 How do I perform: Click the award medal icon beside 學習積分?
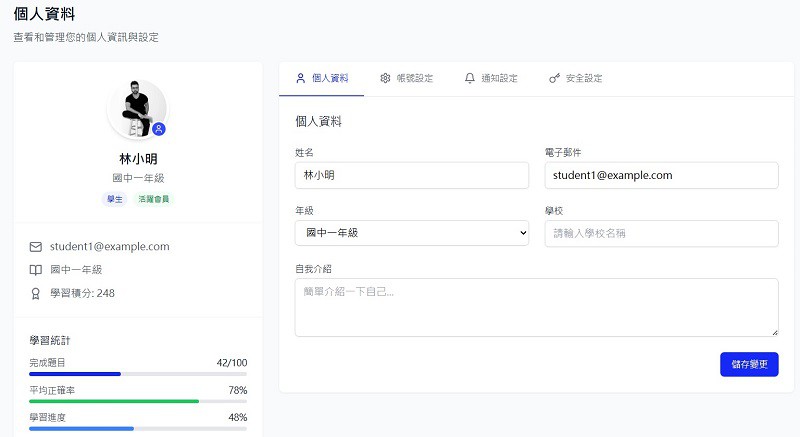tap(36, 293)
